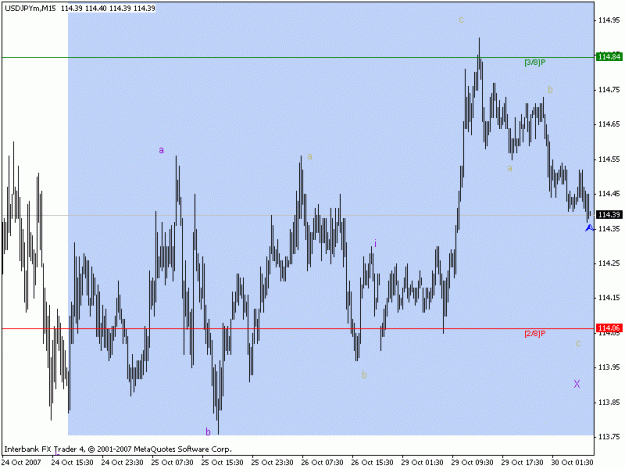Click the purple X wave label
The height and width of the screenshot is (469, 625).
[x=577, y=384]
